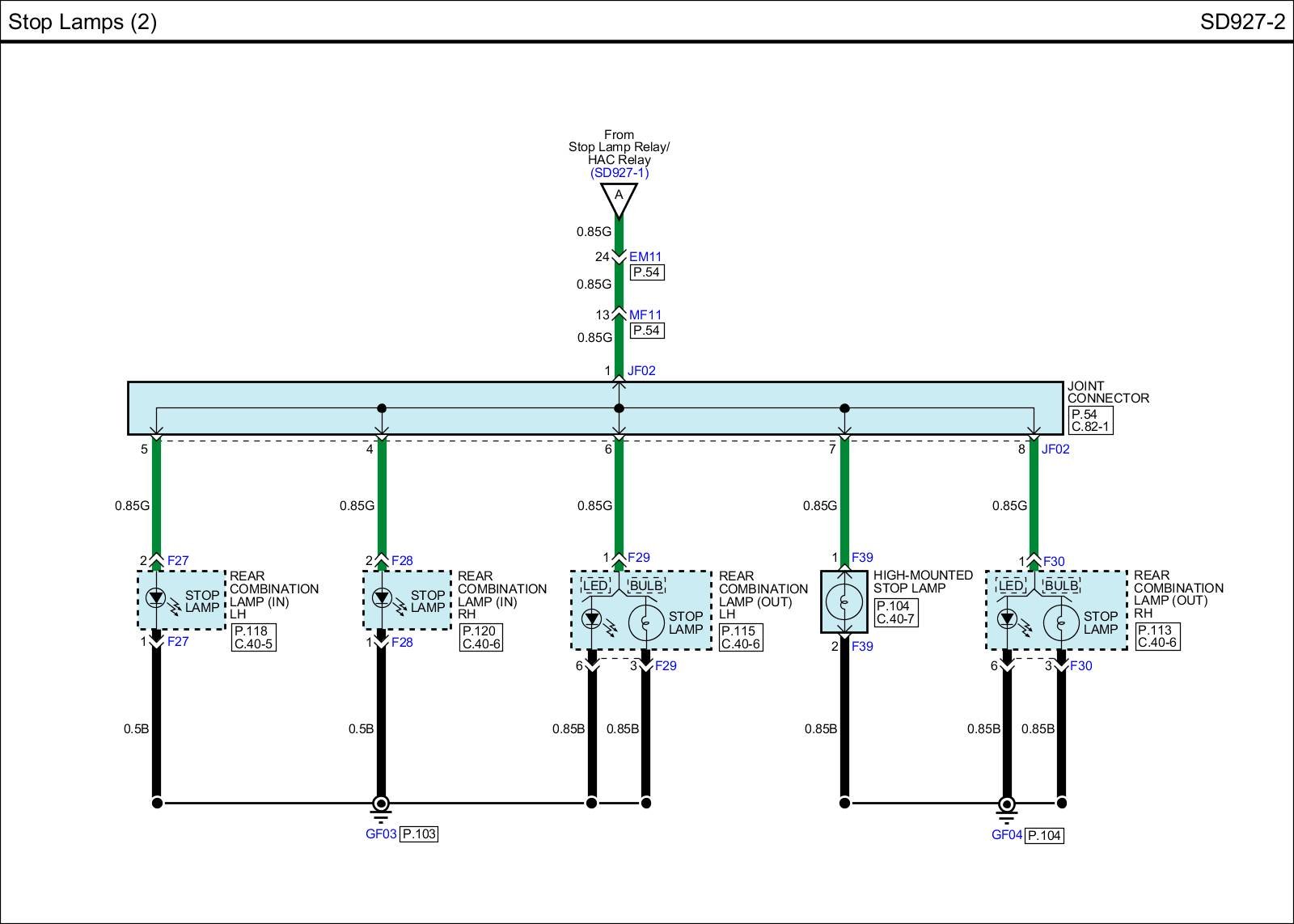Open the EM11 connector link
Screen dimensions: 1294x924
tap(645, 257)
